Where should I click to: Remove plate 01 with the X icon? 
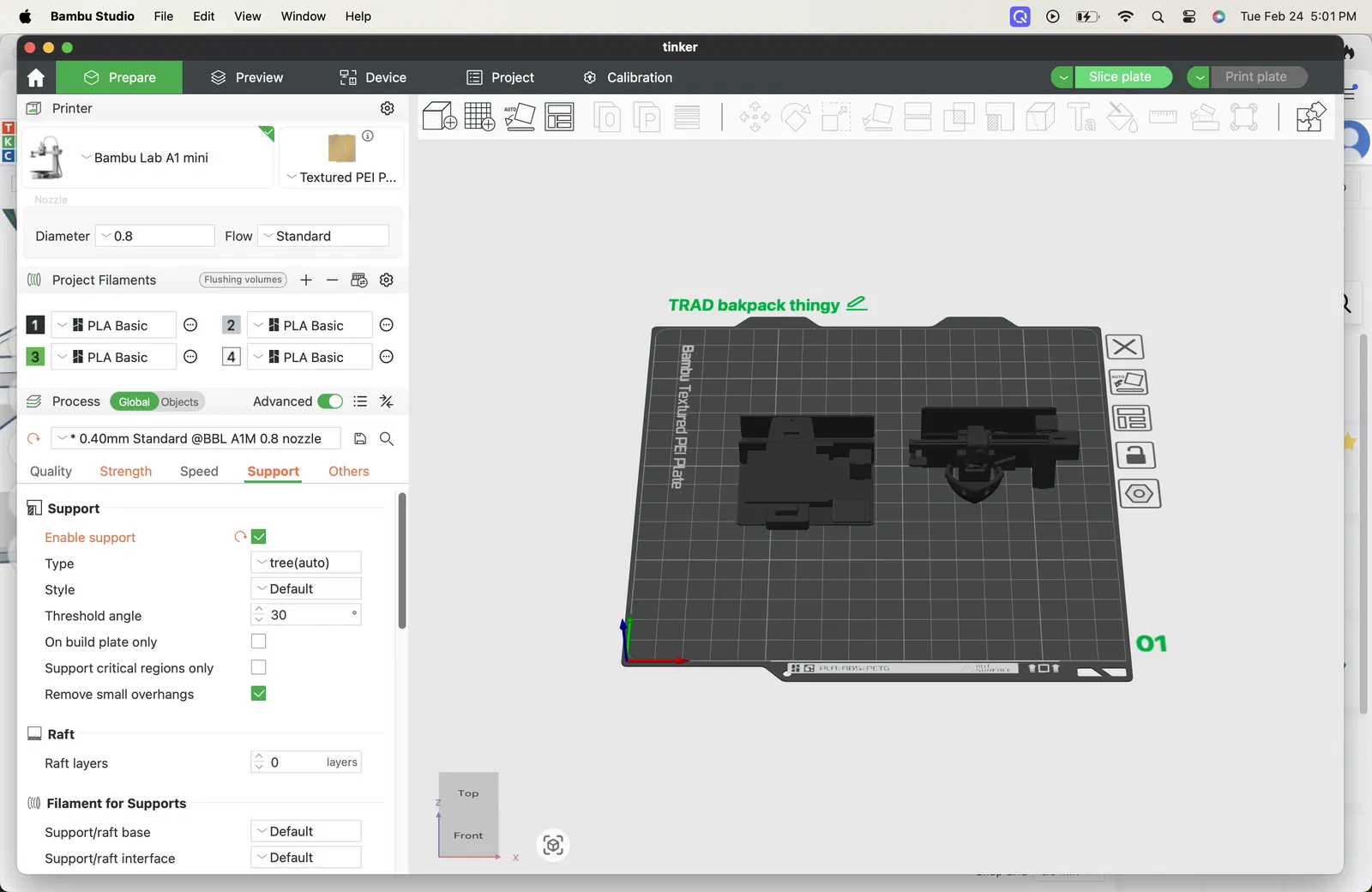[1125, 347]
